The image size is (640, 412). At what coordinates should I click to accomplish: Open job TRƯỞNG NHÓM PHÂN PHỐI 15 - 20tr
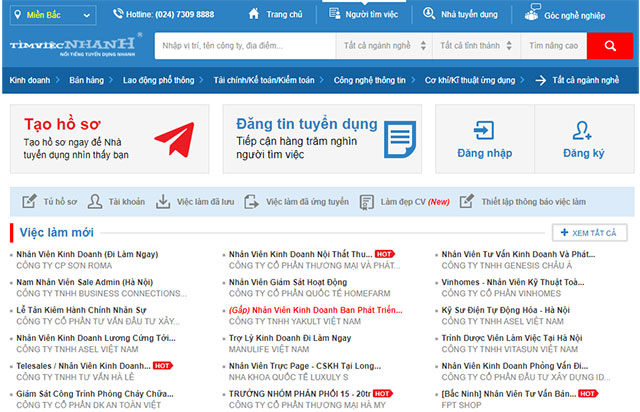[300, 394]
